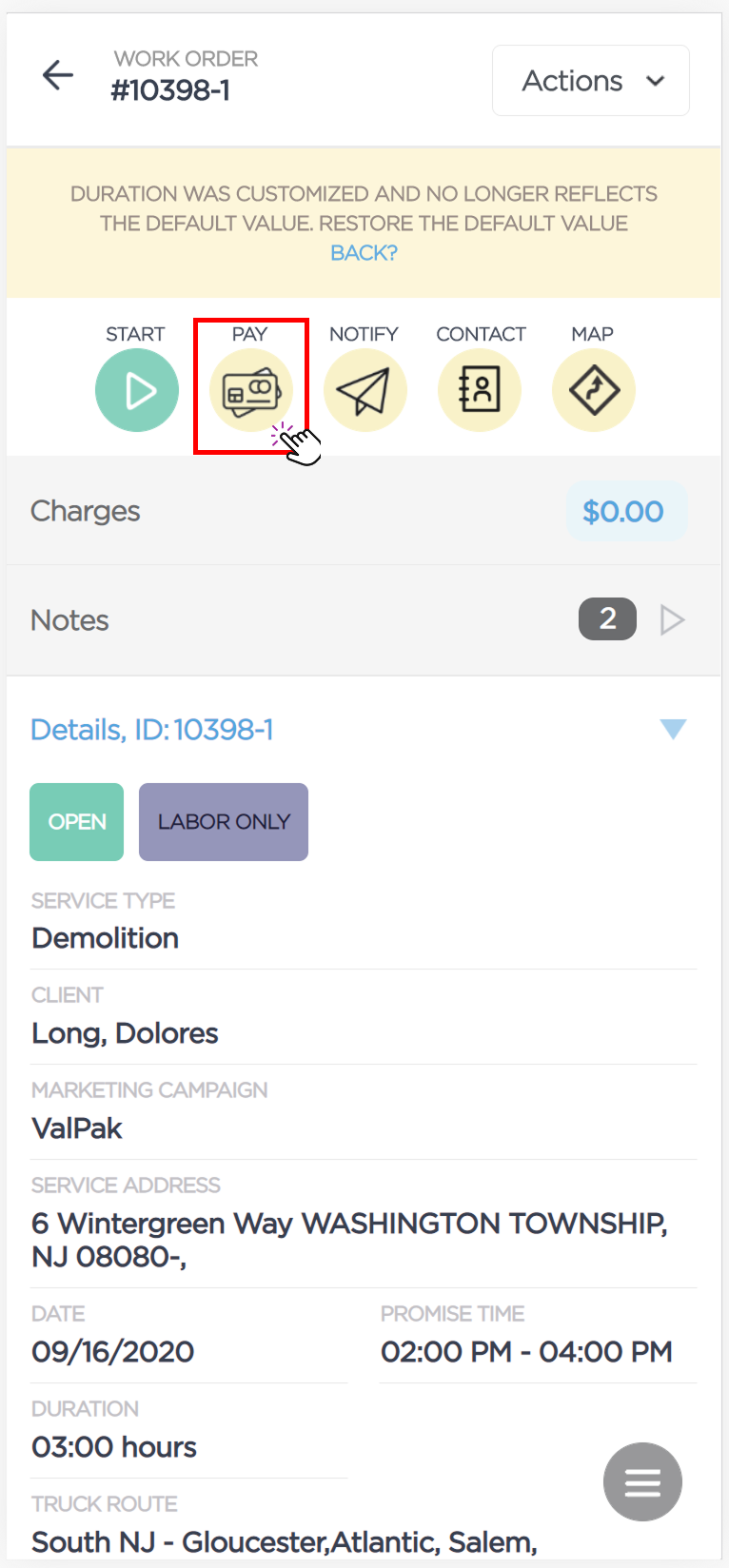
Task: Click the LABOR ONLY tag
Action: [224, 822]
